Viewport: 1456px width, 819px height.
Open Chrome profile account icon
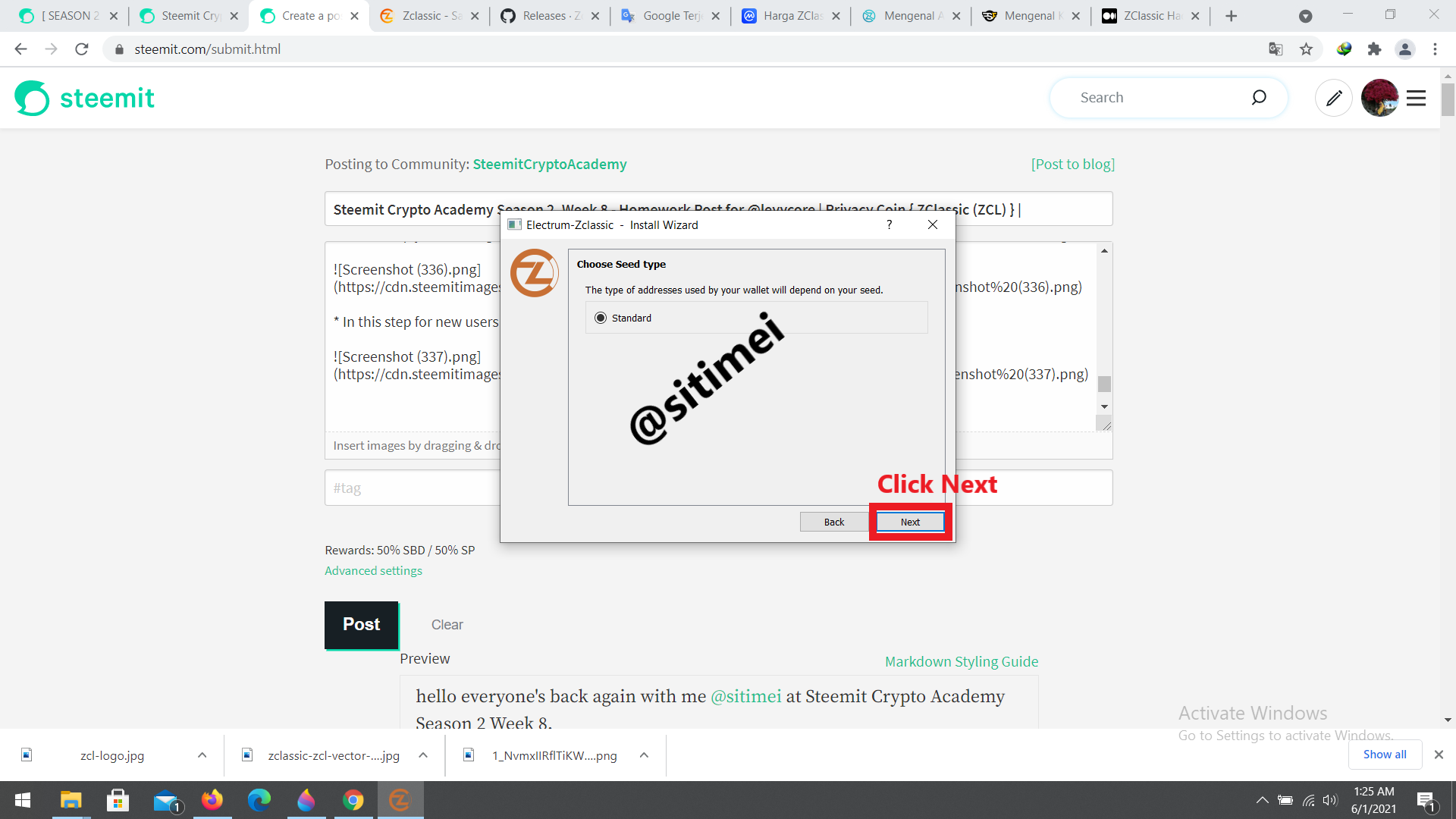(x=1404, y=49)
